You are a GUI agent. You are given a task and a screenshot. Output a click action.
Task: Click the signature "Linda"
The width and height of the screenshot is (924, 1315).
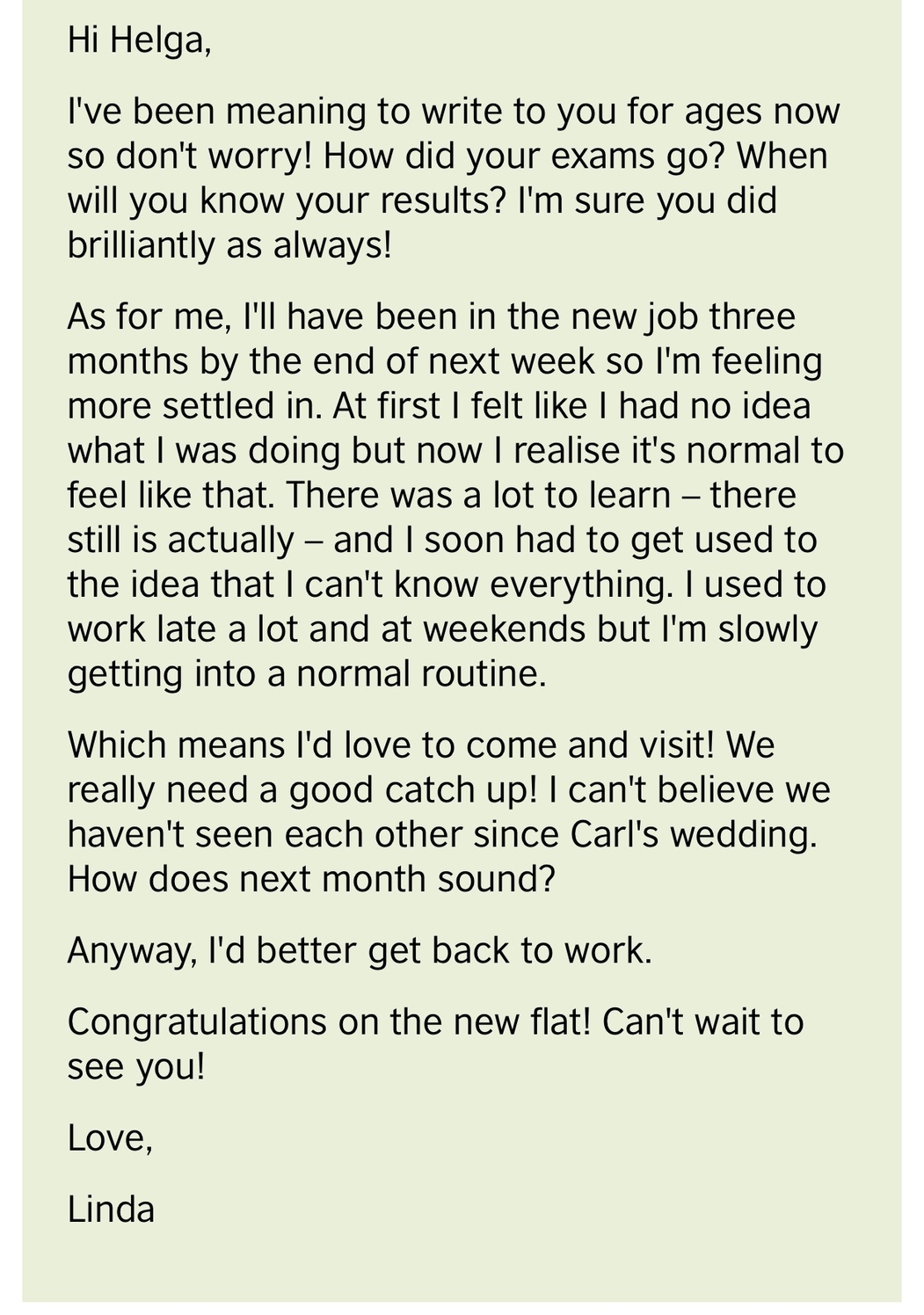[112, 1210]
